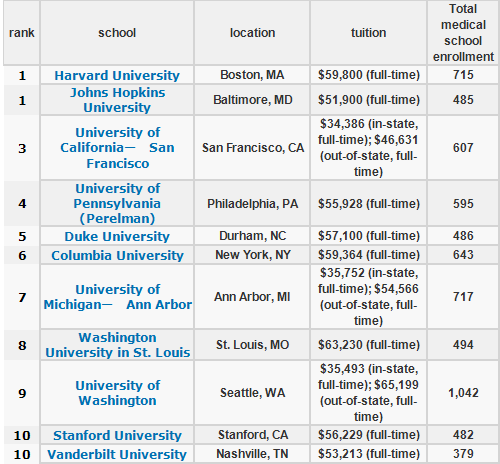Image resolution: width=500 pixels, height=464 pixels.
Task: Click Total medical school enrollment header
Action: [463, 33]
